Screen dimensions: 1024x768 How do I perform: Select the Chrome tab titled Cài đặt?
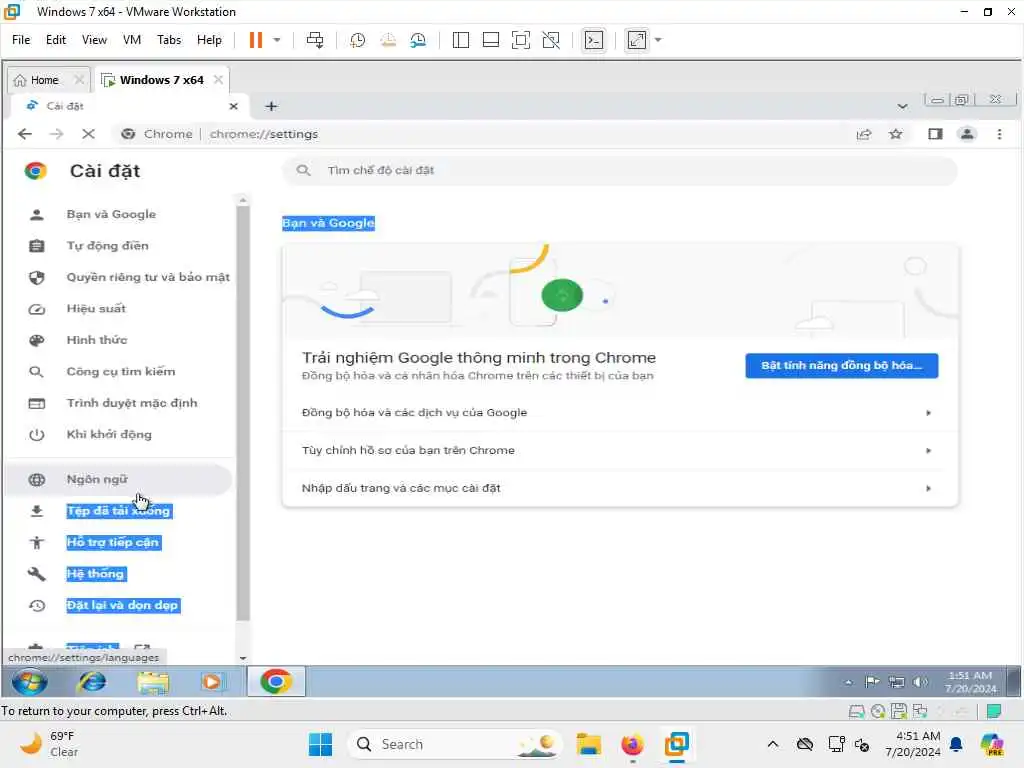124,106
